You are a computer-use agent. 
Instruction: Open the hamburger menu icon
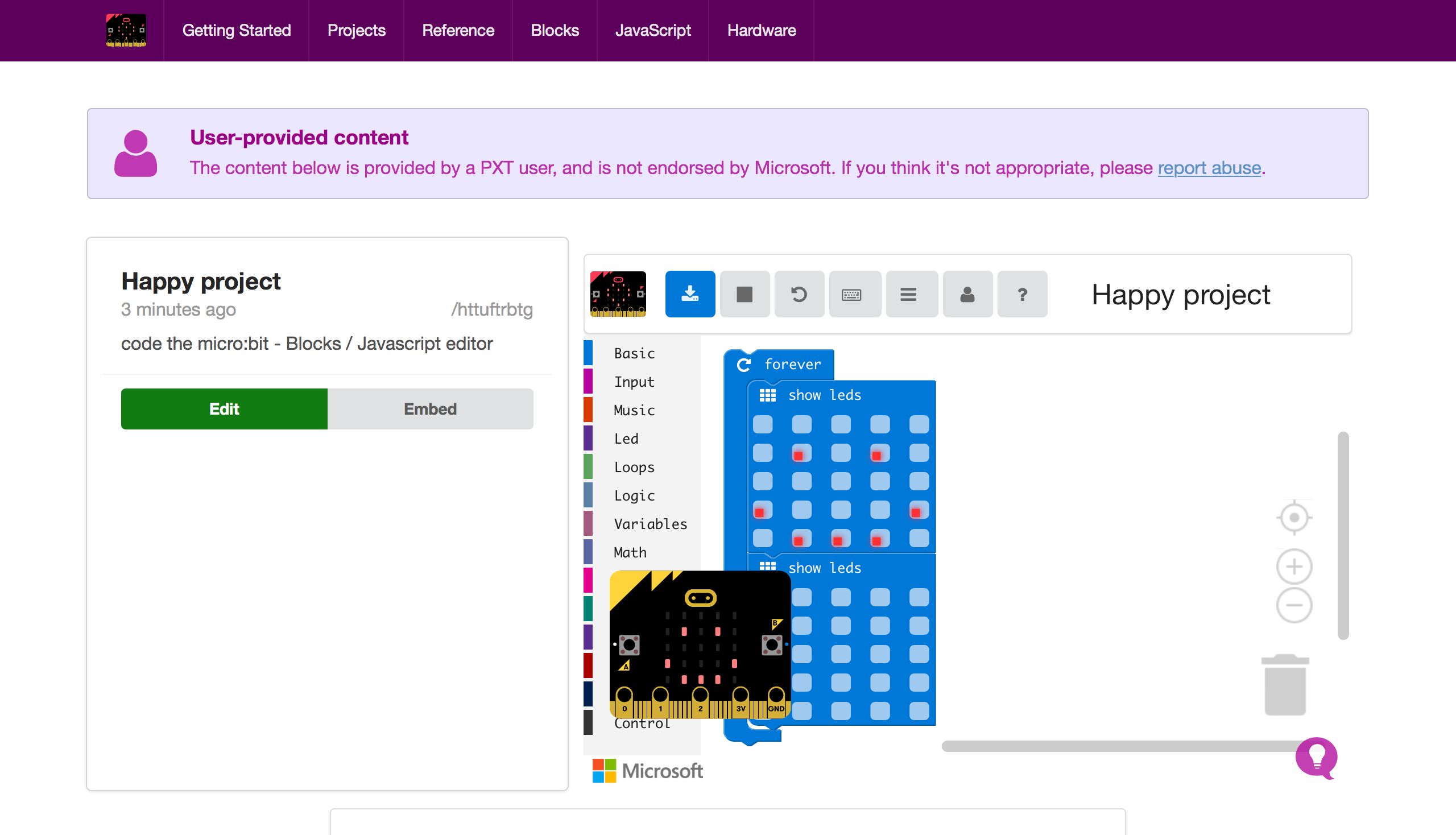pyautogui.click(x=908, y=294)
